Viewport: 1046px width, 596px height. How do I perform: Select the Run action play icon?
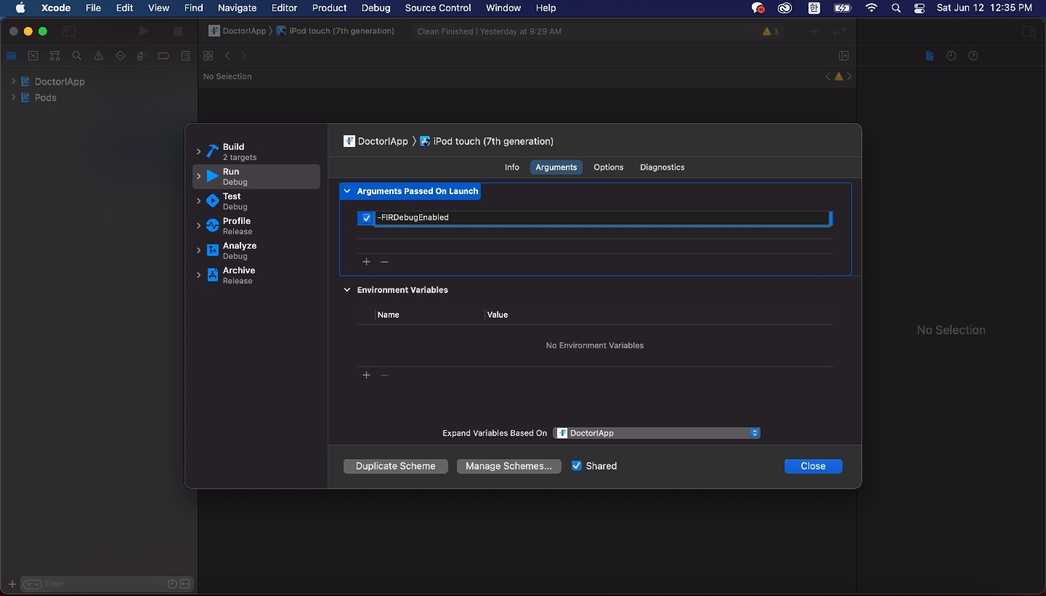(212, 176)
